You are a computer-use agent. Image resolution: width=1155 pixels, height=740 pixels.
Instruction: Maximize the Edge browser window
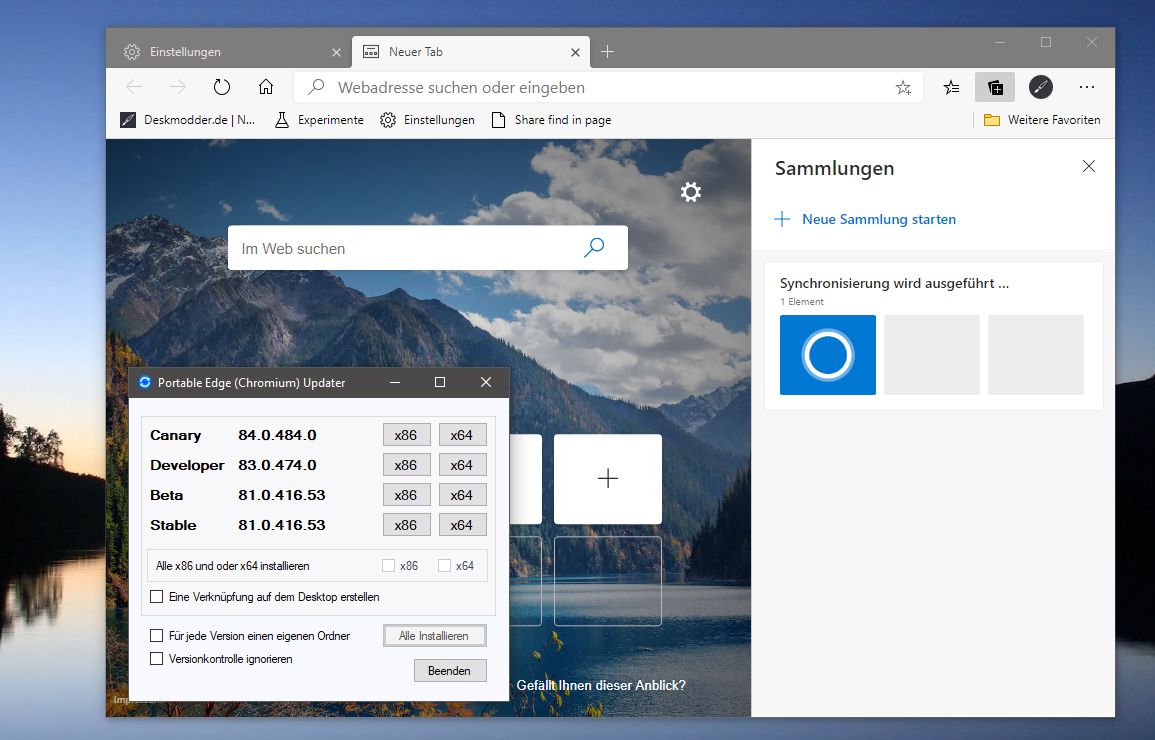pyautogui.click(x=1045, y=43)
